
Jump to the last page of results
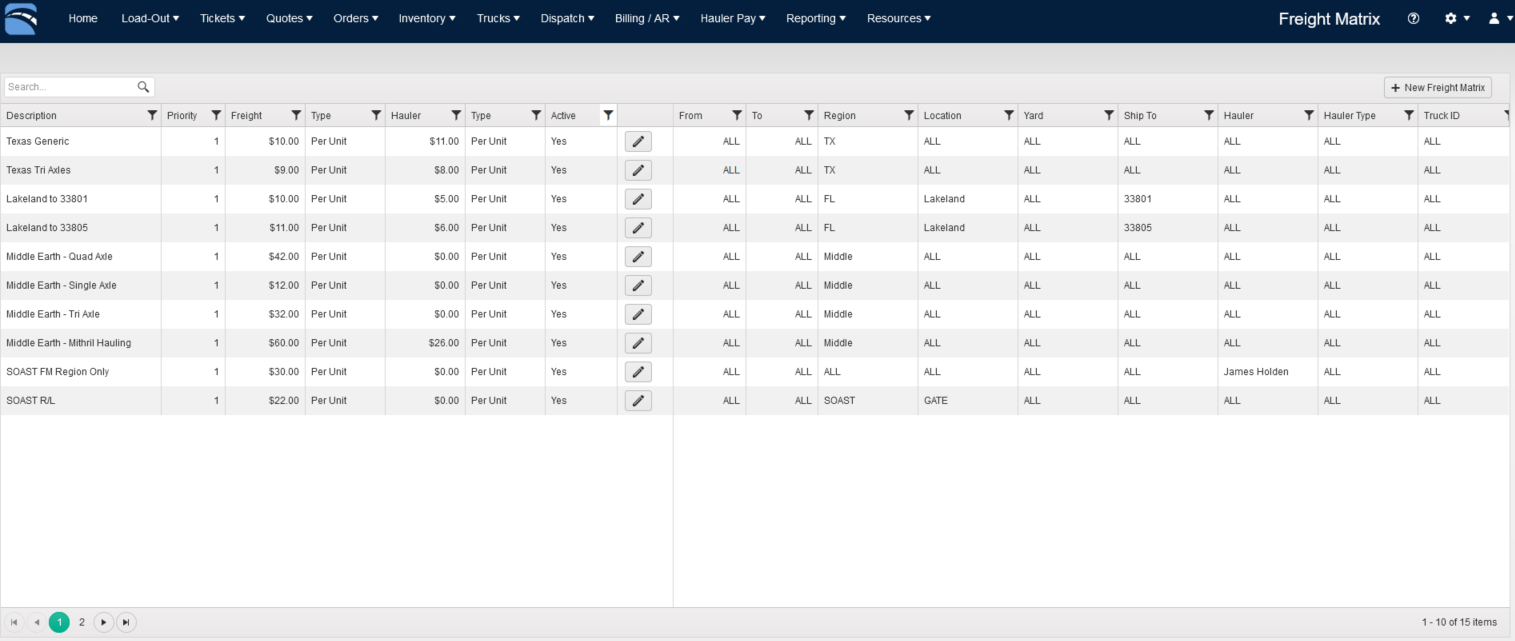click(x=126, y=622)
